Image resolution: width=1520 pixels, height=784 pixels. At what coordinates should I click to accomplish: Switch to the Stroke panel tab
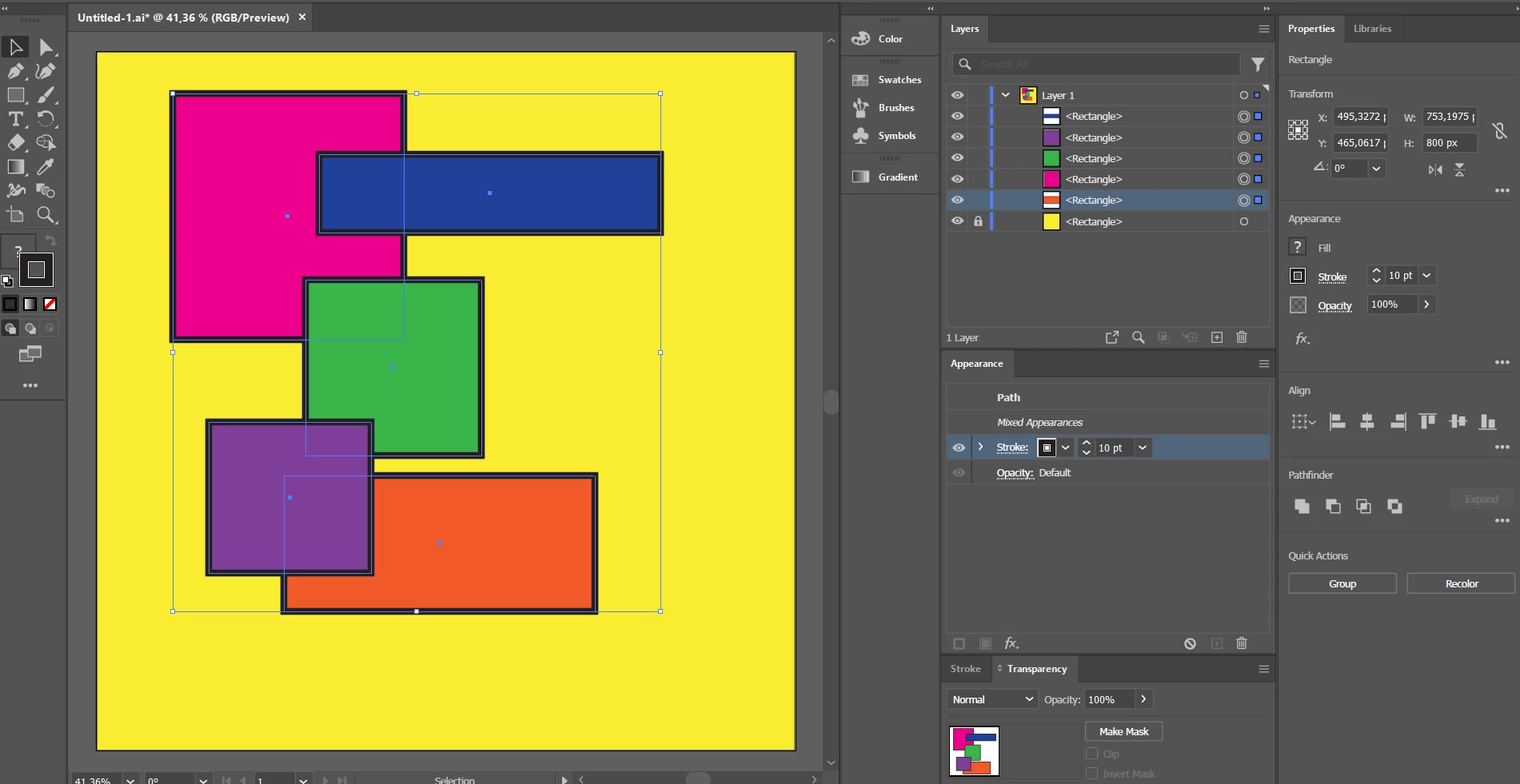coord(965,669)
